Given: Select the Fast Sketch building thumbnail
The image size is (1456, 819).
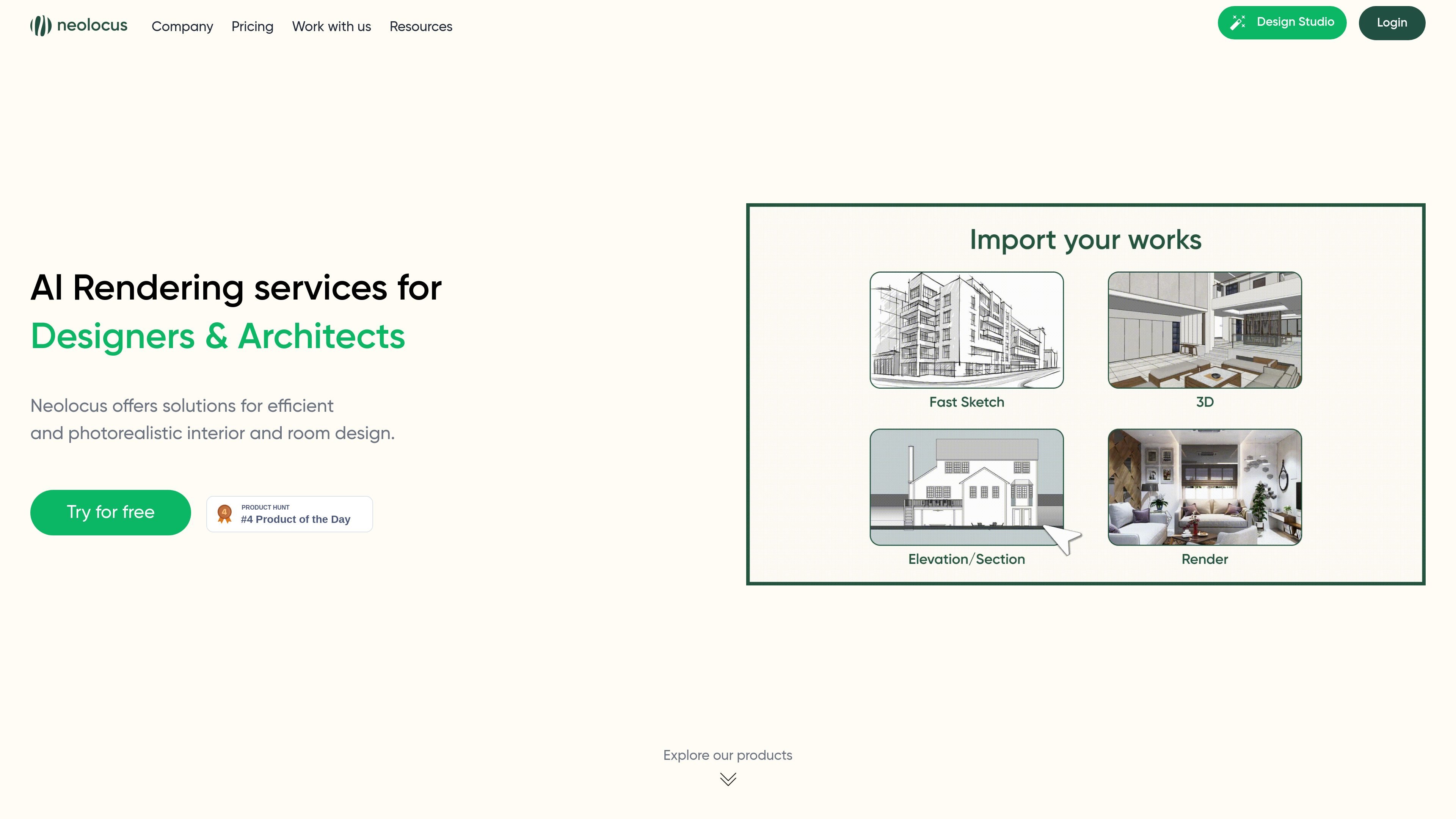Looking at the screenshot, I should coord(966,330).
